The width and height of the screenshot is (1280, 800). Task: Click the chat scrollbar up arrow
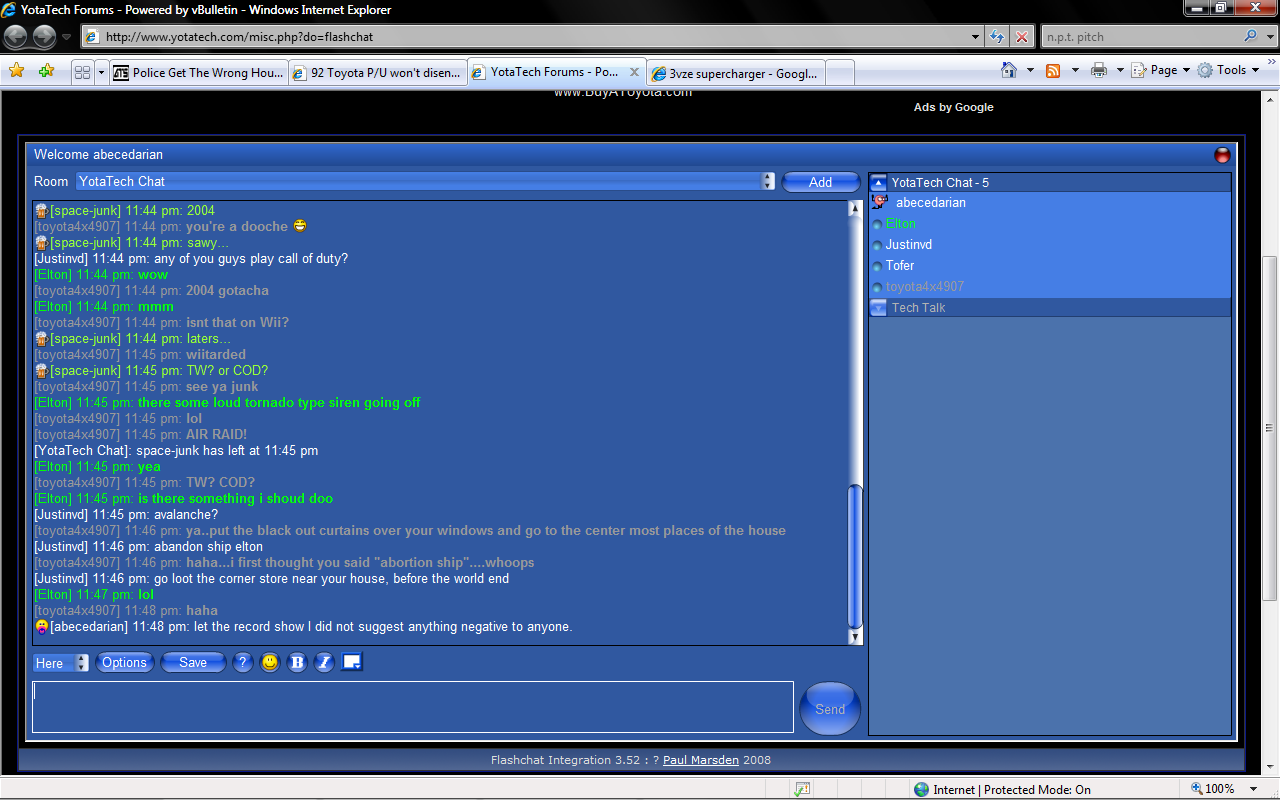[x=855, y=208]
